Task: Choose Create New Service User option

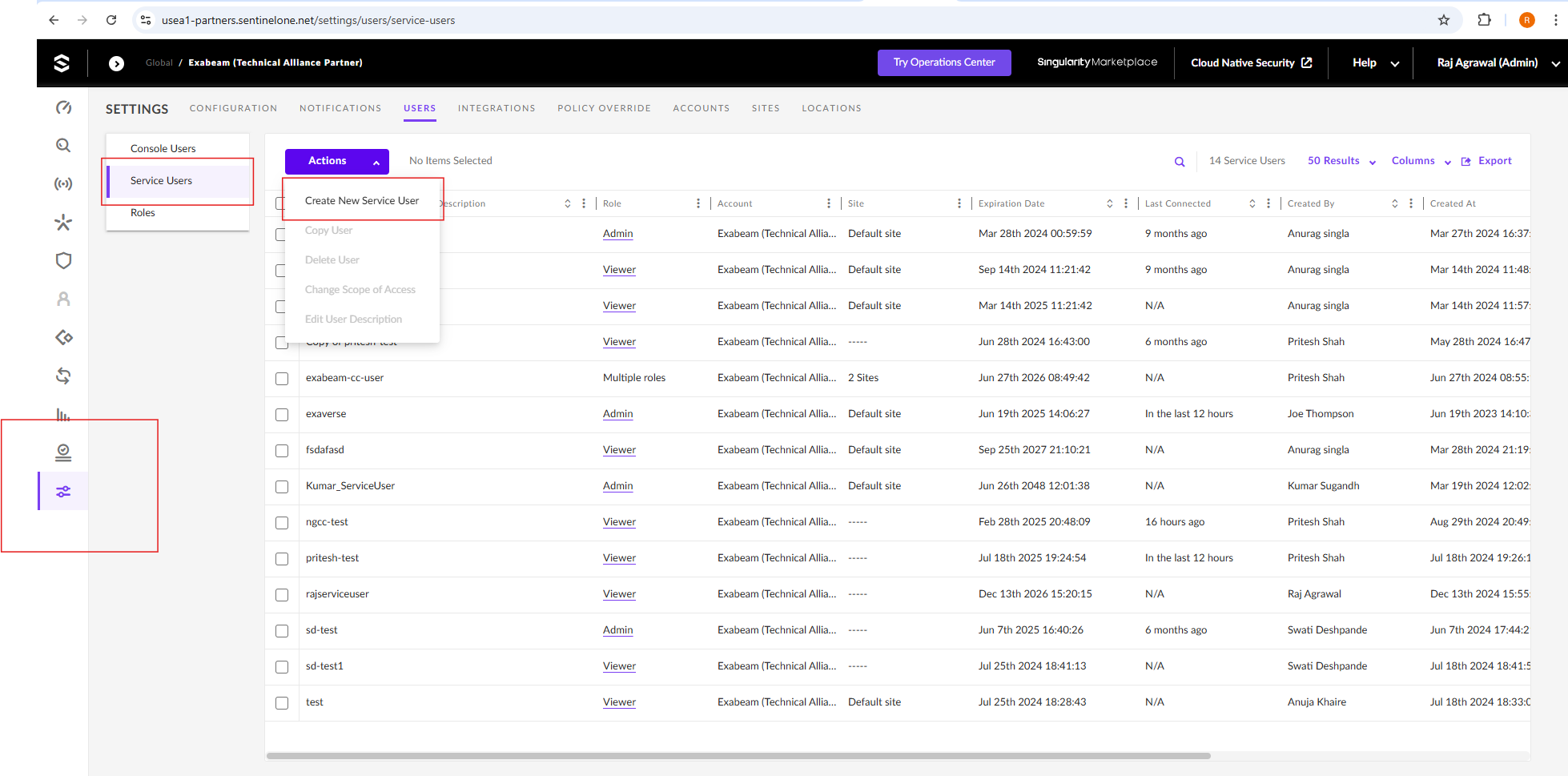Action: (x=362, y=201)
